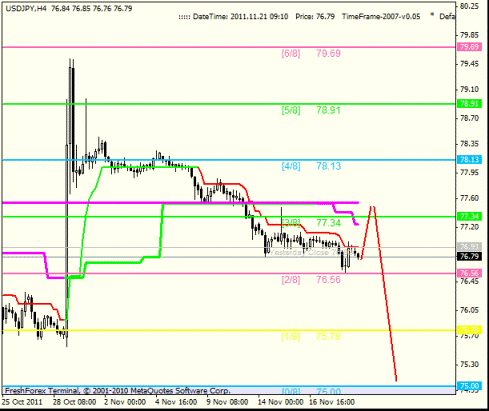Click the 77.60 price axis value

coord(469,198)
